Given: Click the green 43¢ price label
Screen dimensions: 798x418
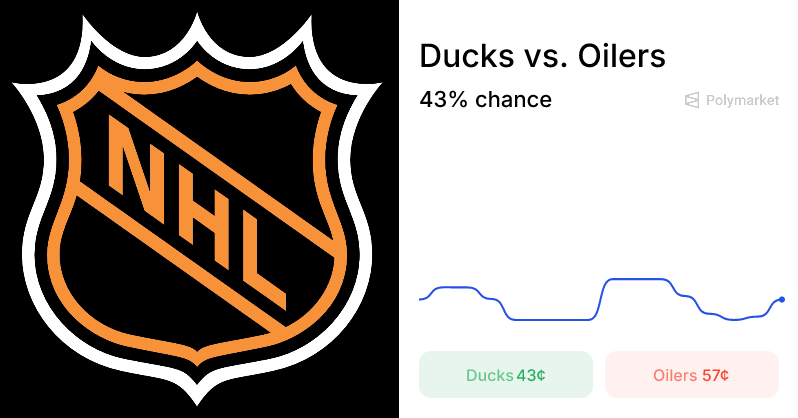Looking at the screenshot, I should pos(531,376).
